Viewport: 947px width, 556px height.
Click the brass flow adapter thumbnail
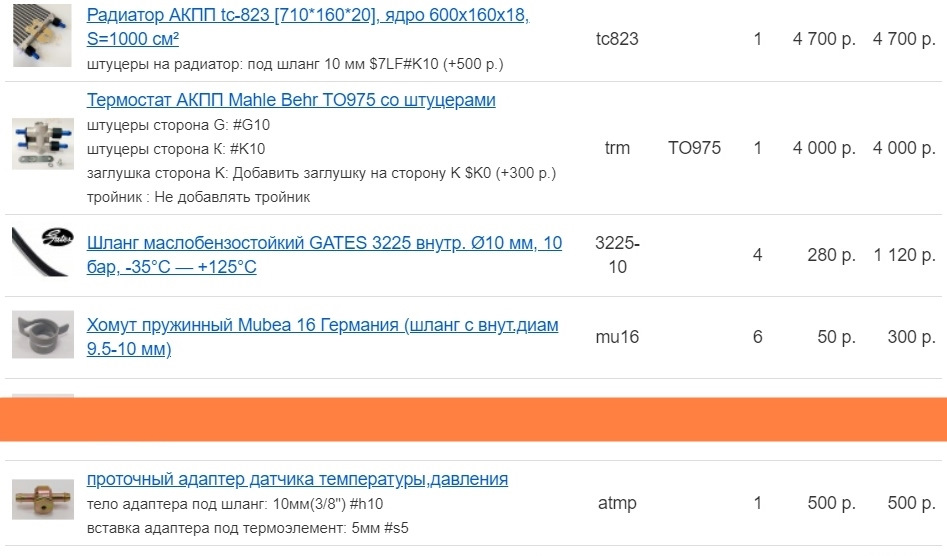point(42,499)
